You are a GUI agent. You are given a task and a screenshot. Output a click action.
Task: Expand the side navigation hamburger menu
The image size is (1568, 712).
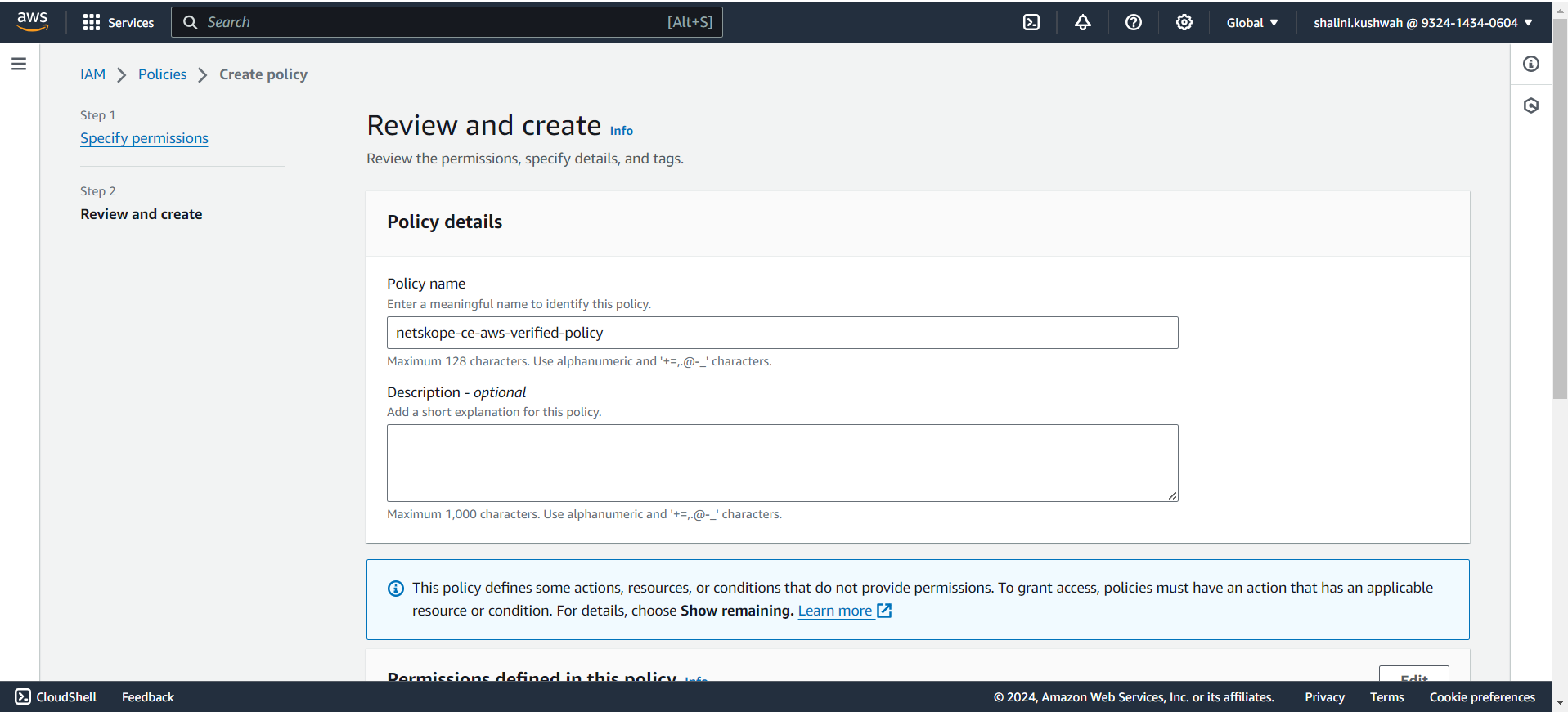pos(19,64)
